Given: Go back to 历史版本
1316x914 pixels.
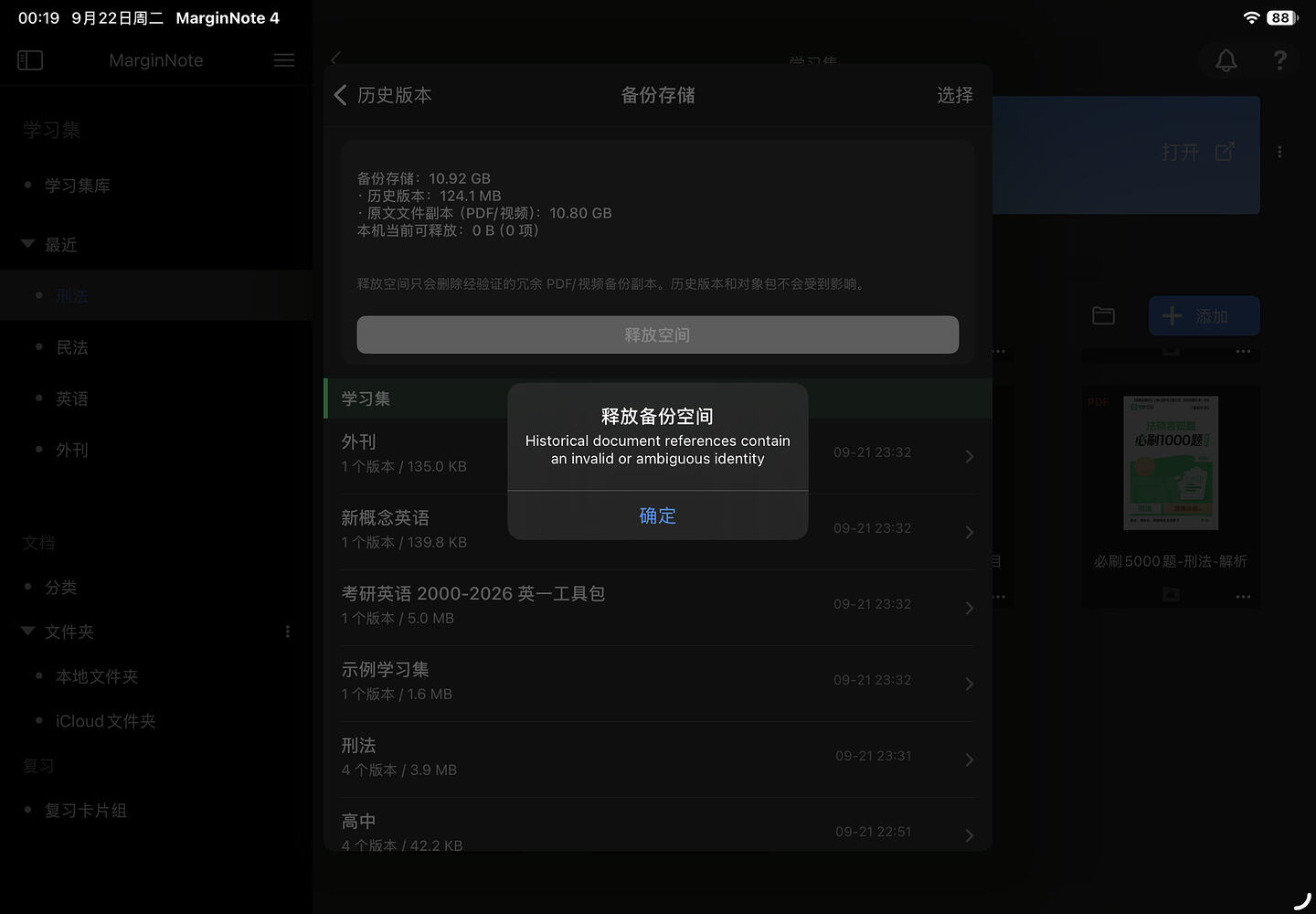Looking at the screenshot, I should 383,95.
